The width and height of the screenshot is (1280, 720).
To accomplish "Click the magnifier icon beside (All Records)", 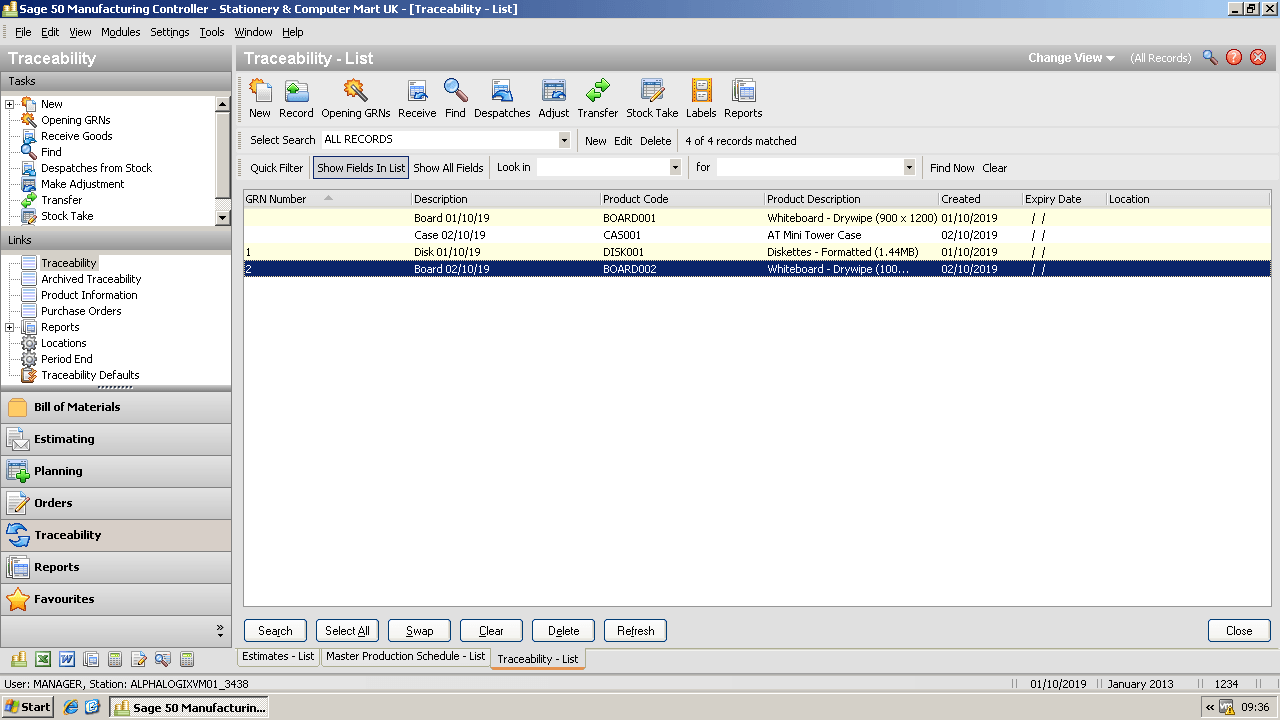I will pos(1210,58).
